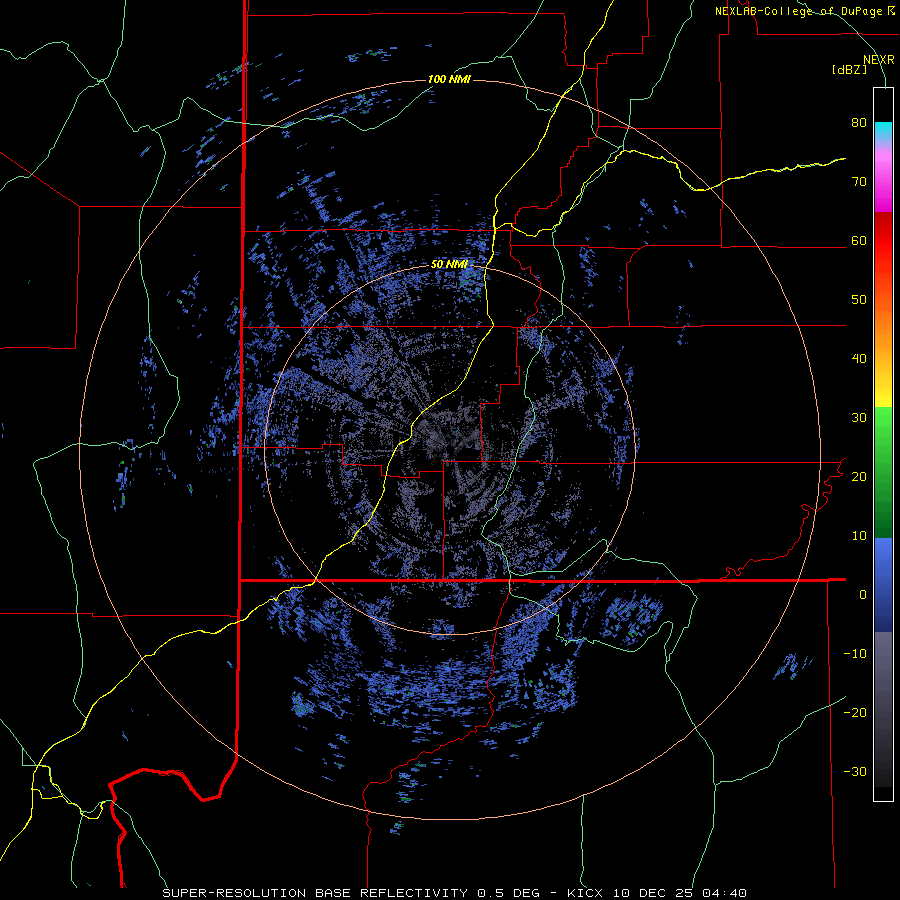This screenshot has width=900, height=900.
Task: Click the cyan segment of color bar
Action: click(883, 131)
